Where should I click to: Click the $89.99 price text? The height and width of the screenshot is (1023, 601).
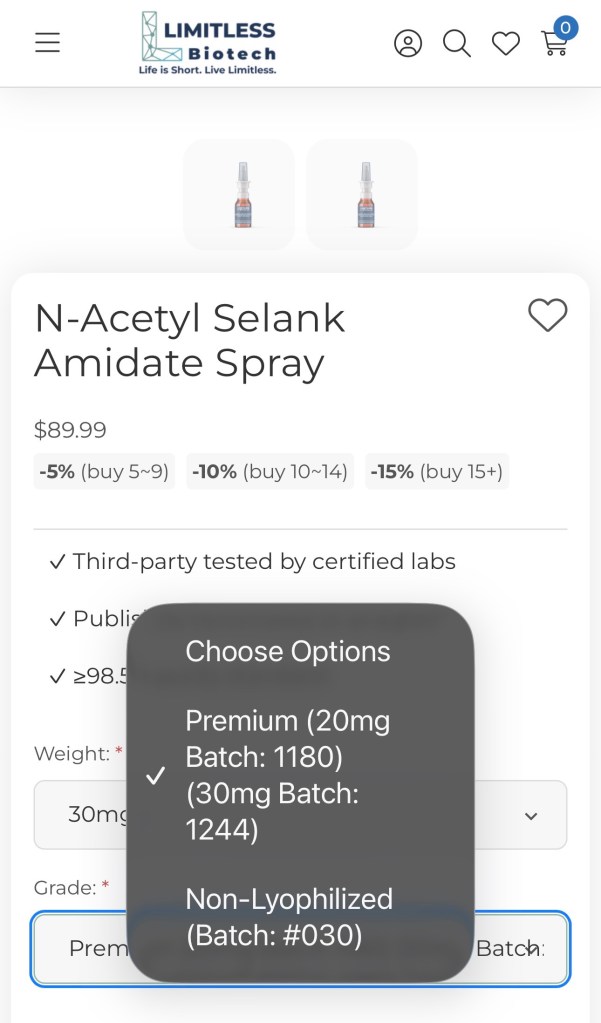(70, 430)
